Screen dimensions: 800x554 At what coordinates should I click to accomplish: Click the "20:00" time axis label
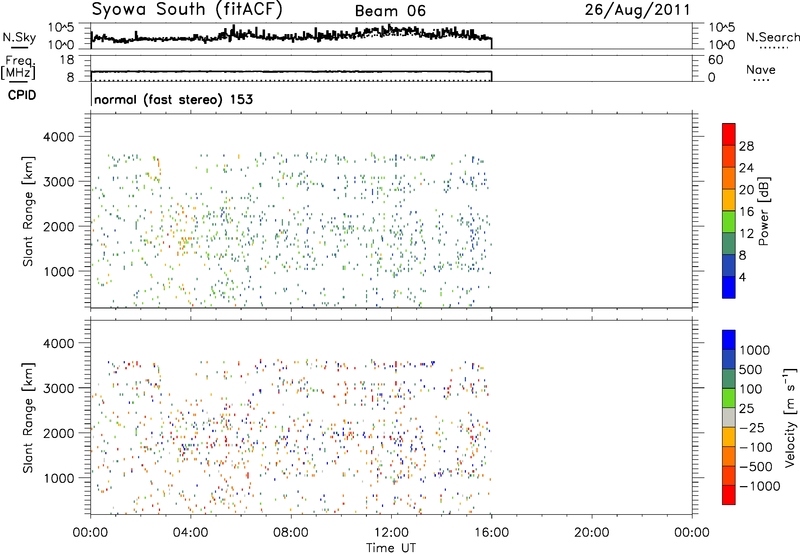[592, 533]
